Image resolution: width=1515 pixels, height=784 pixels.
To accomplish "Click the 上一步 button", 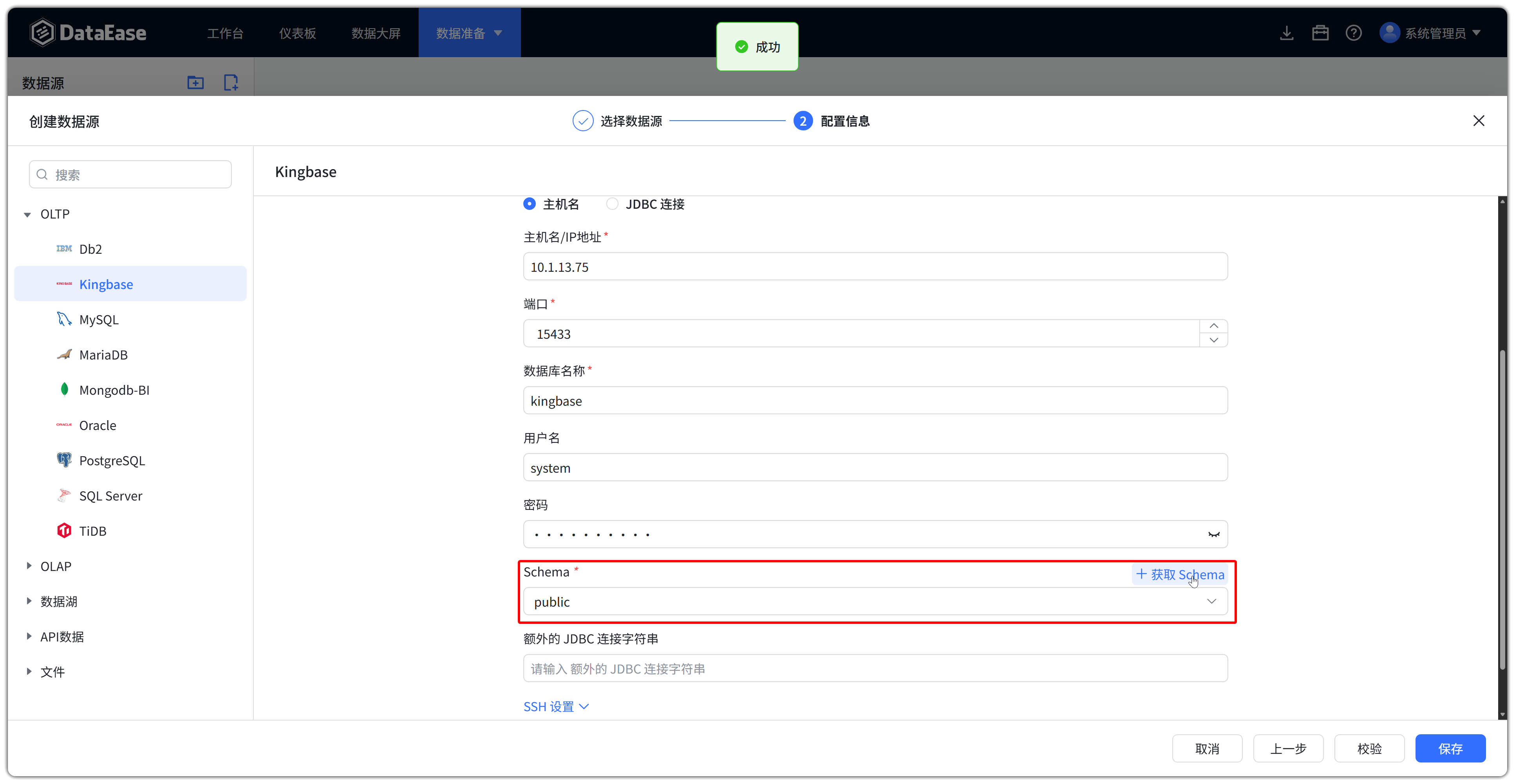I will pos(1288,748).
